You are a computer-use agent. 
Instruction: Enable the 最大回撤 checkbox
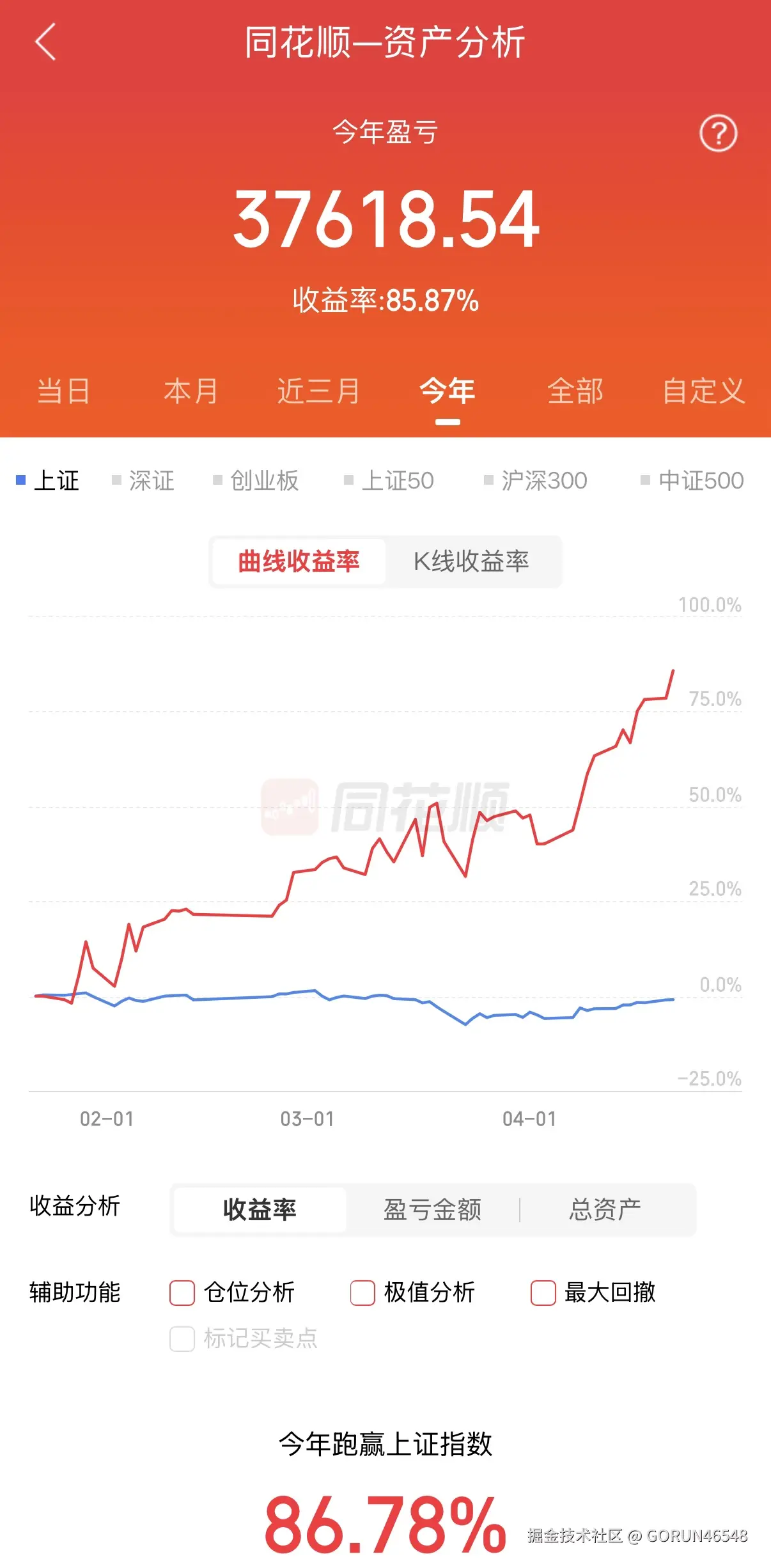[542, 1292]
